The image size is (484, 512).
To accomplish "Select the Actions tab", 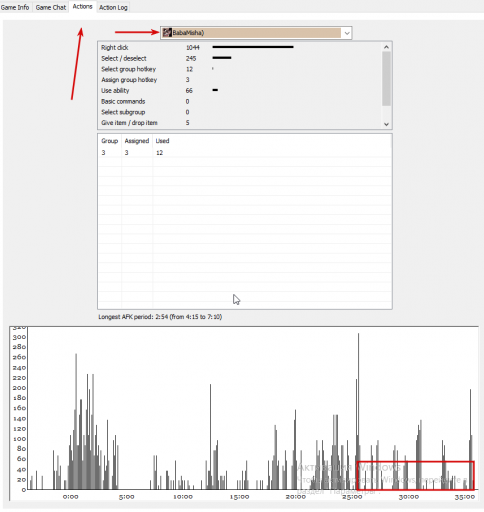I will click(82, 6).
